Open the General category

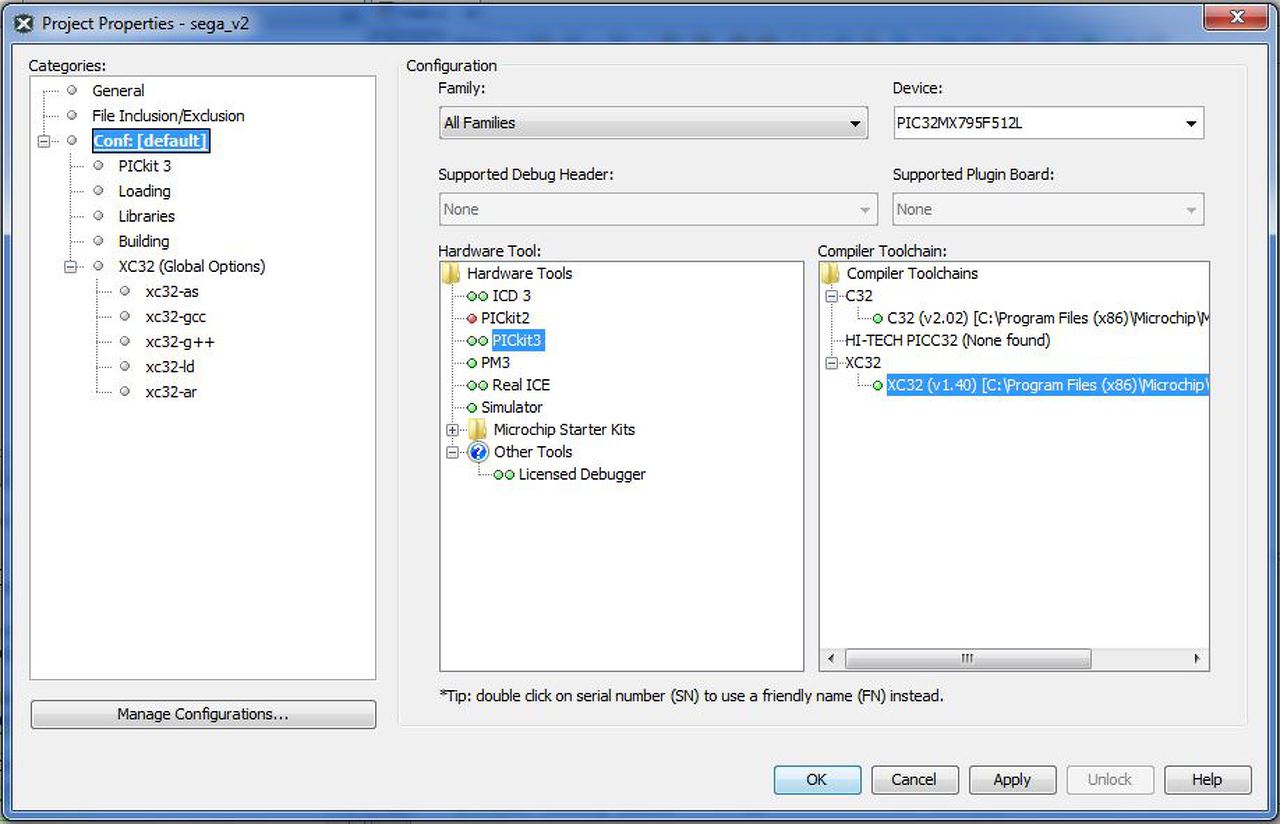point(118,90)
